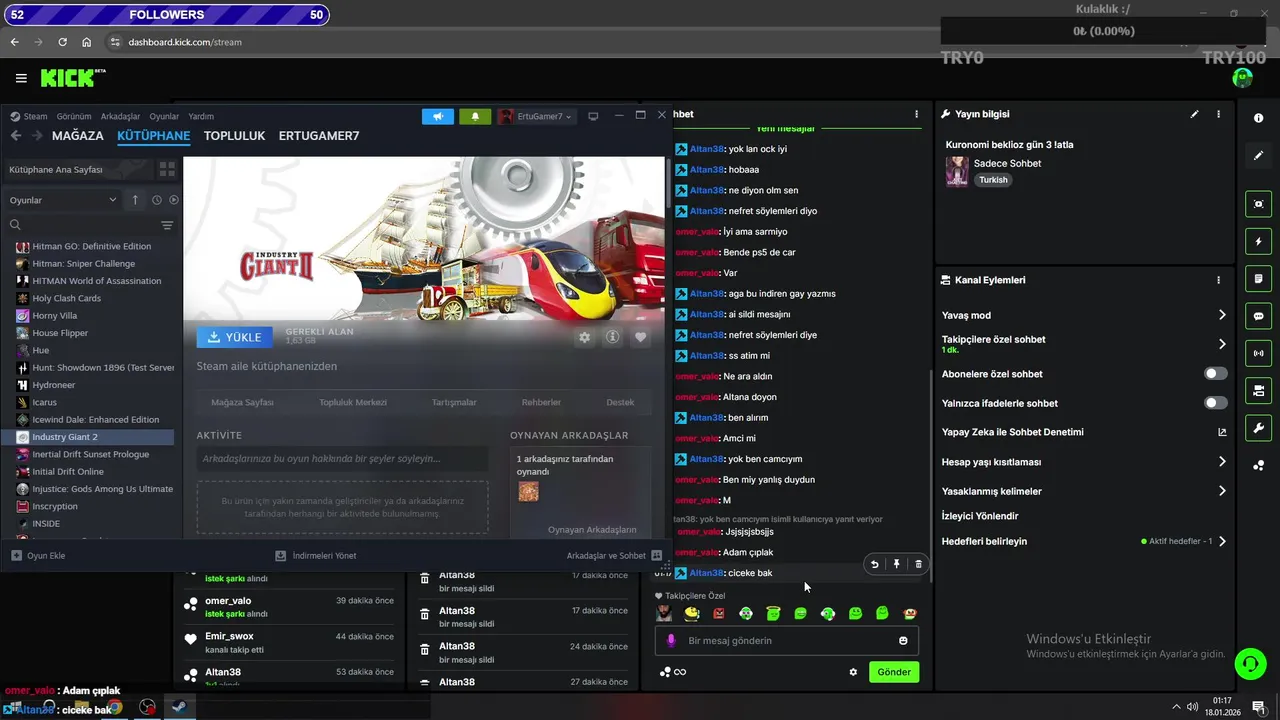Open Steam icon in Windows taskbar
Viewport: 1280px width, 720px height.
(178, 707)
